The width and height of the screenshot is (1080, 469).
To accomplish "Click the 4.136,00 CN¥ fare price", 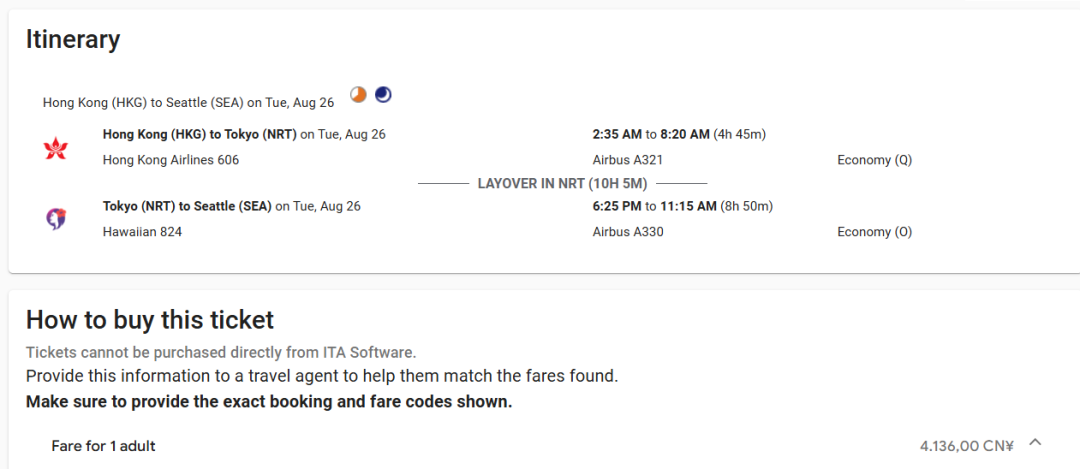I will [966, 446].
